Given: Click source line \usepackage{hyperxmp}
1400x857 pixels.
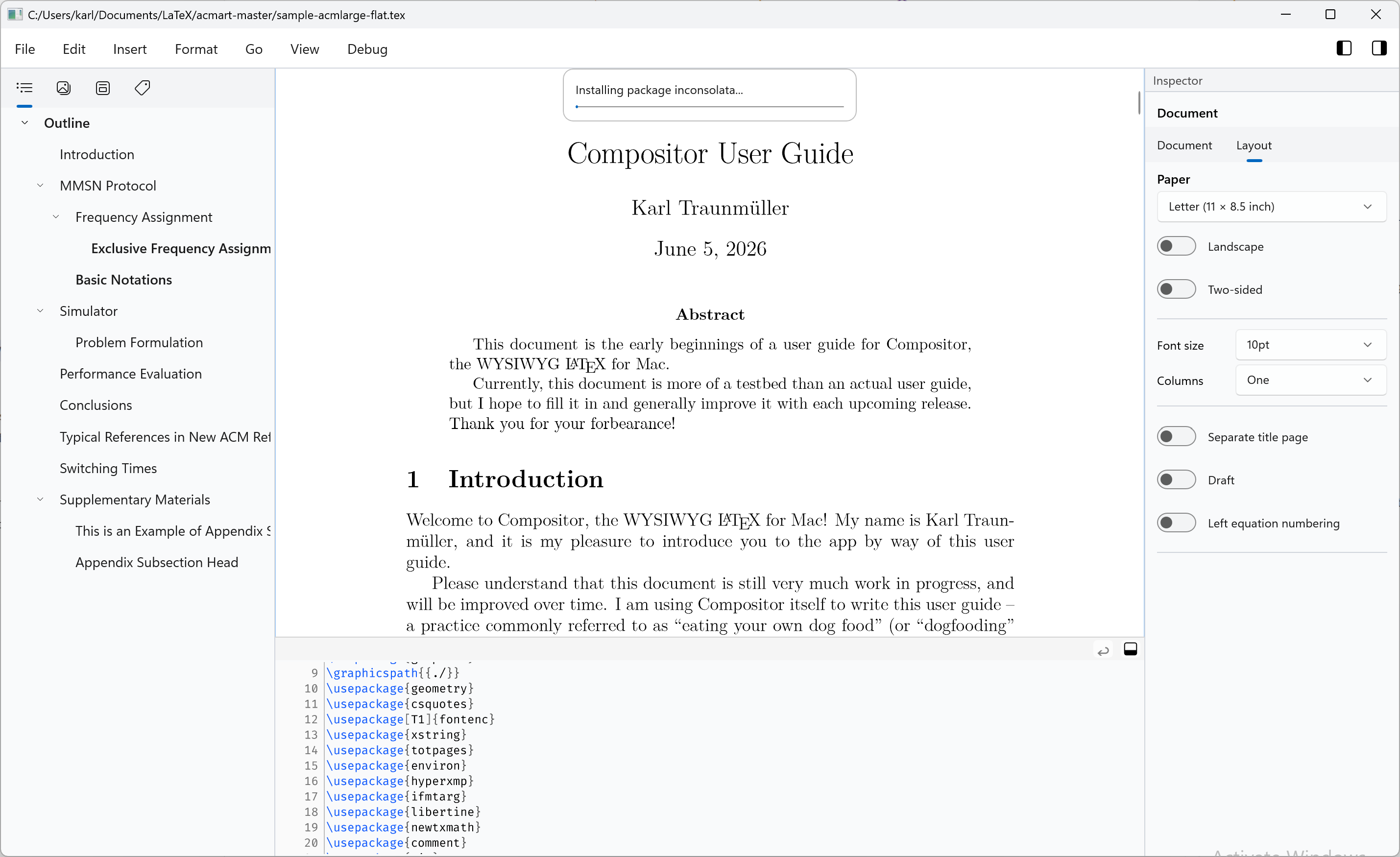Looking at the screenshot, I should 400,781.
